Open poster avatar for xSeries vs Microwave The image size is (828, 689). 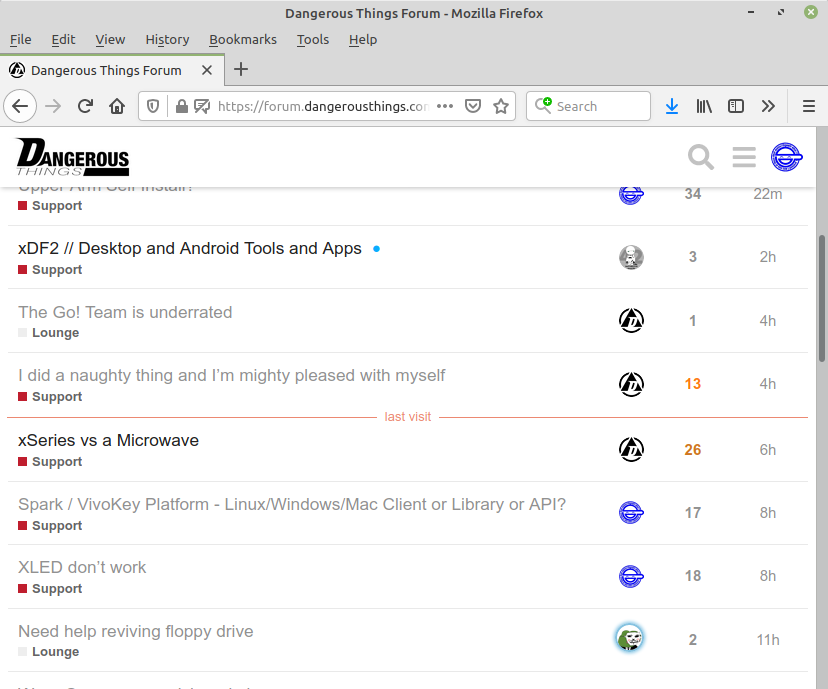[x=631, y=449]
